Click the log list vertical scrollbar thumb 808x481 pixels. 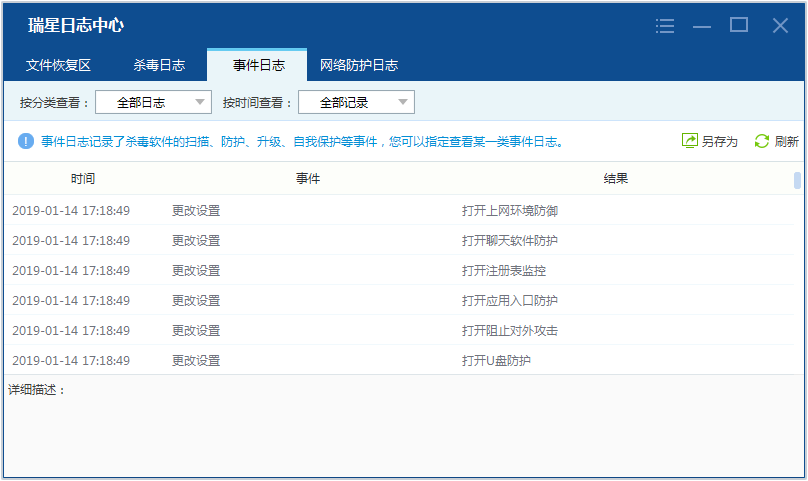(x=797, y=181)
